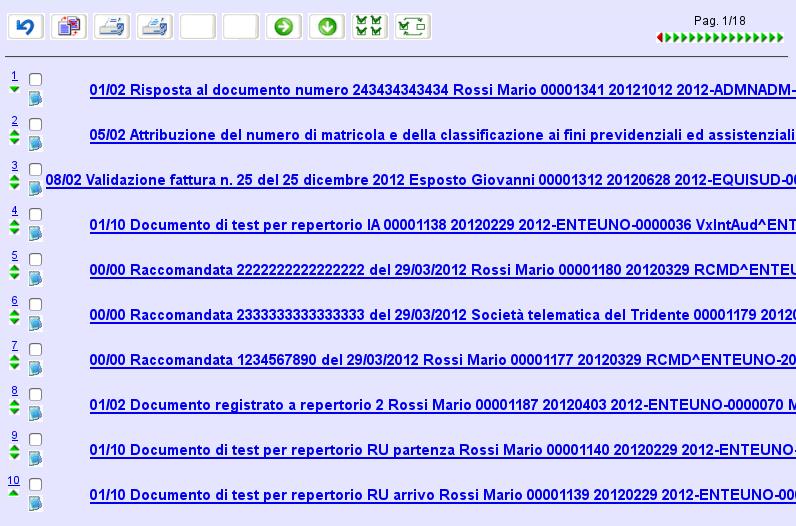Tick the checkbox for row 4 Documento di test IA
796x526 pixels.
[35, 214]
